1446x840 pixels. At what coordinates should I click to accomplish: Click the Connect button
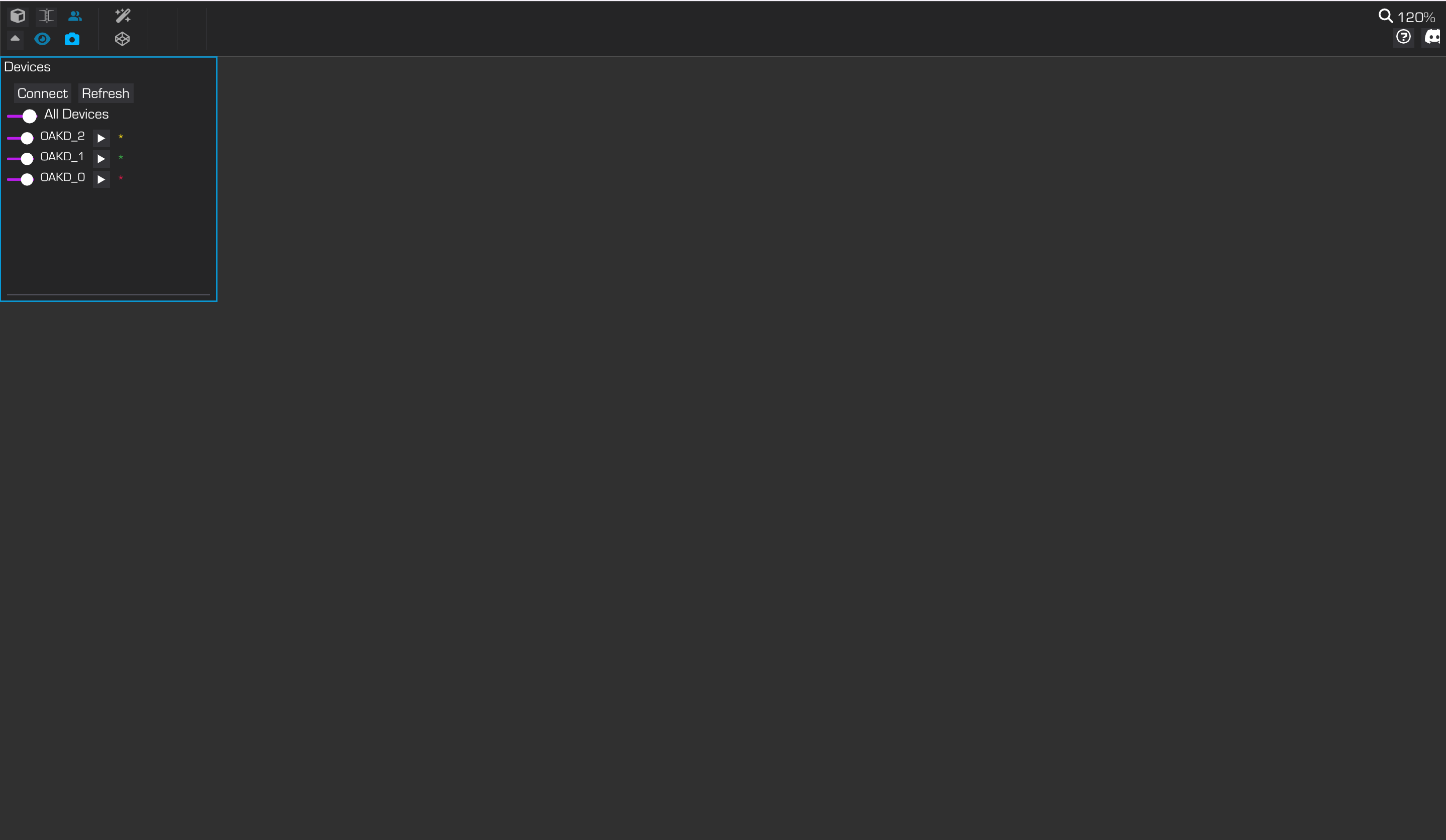tap(43, 93)
